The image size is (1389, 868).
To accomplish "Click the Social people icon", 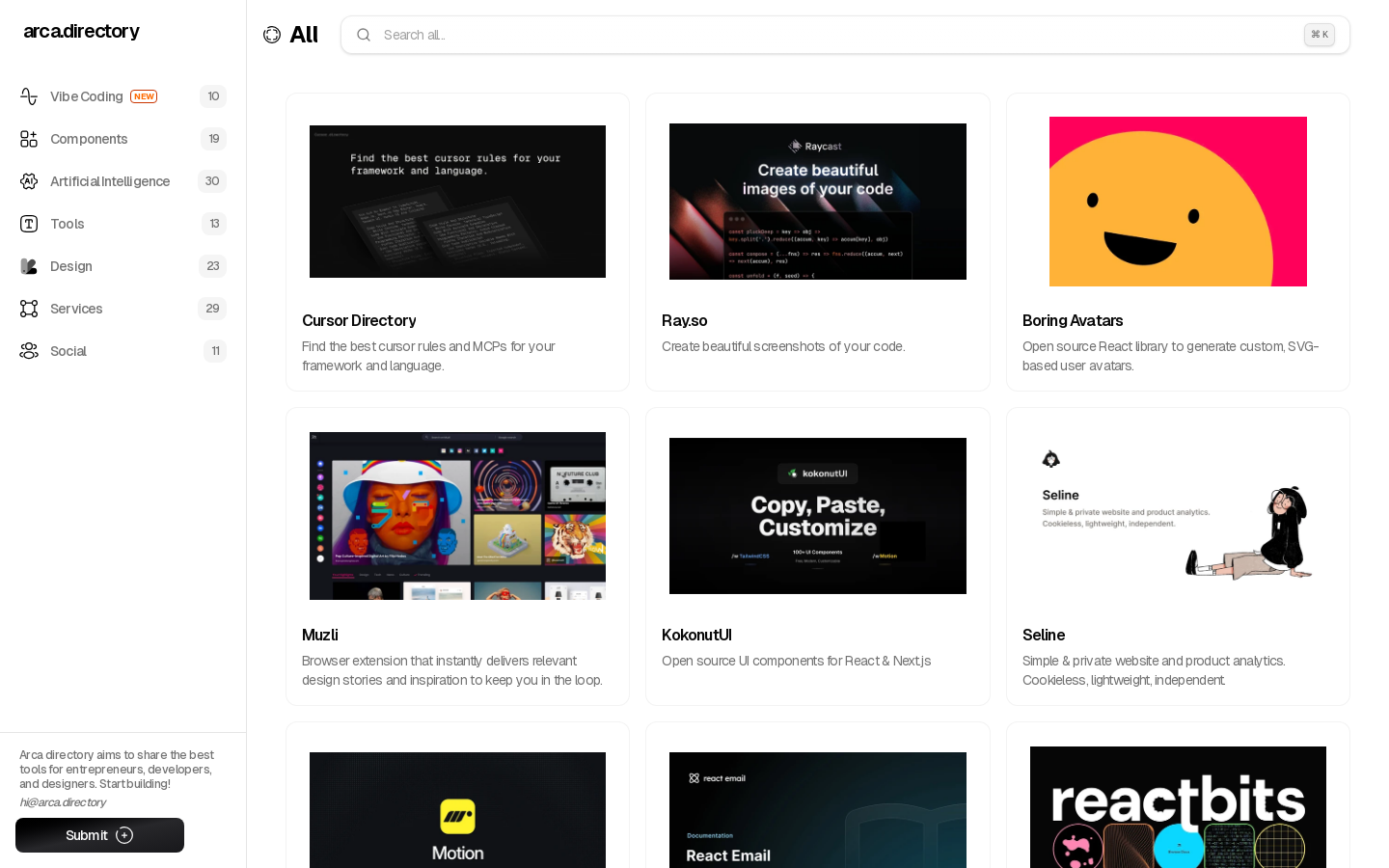I will click(x=29, y=351).
